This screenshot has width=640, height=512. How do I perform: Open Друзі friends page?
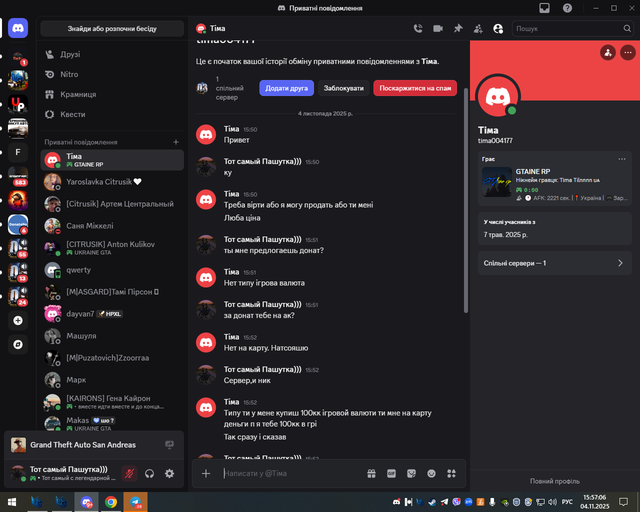click(112, 54)
